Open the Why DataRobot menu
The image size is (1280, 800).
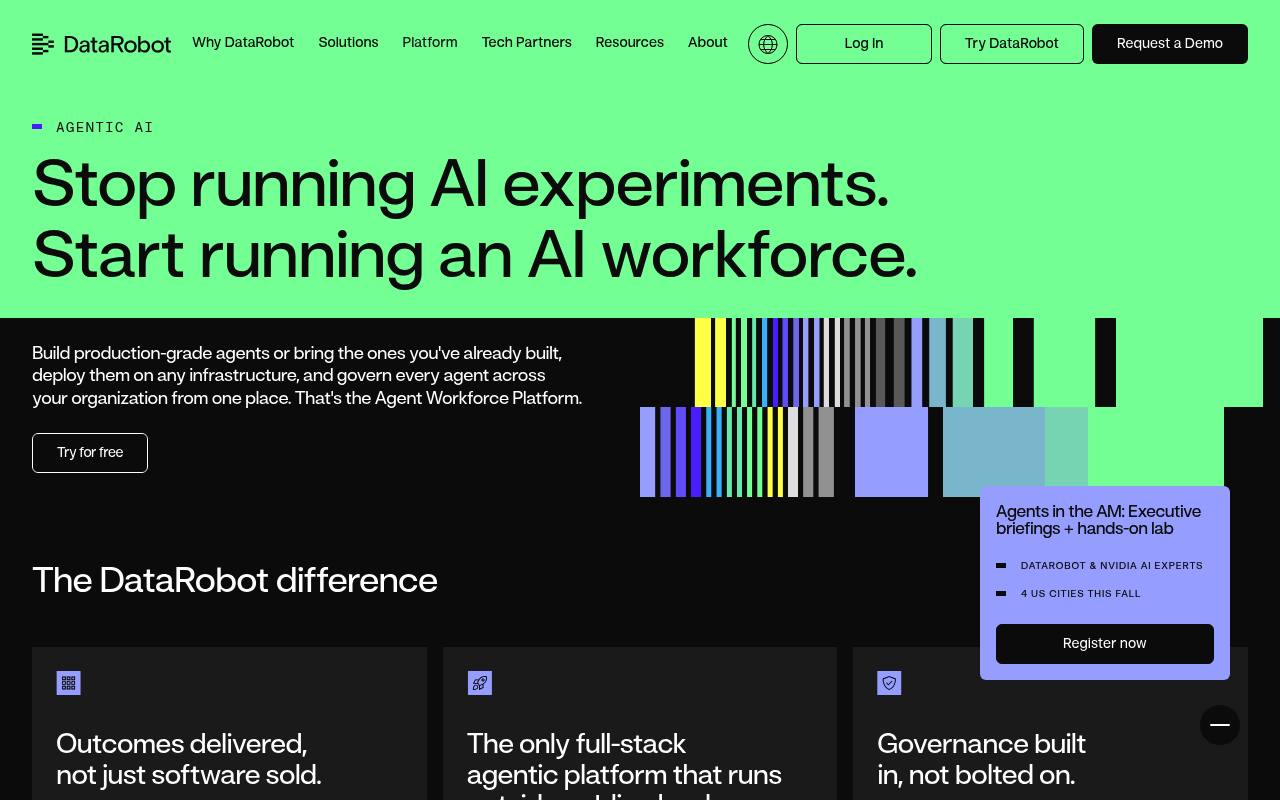tap(243, 43)
